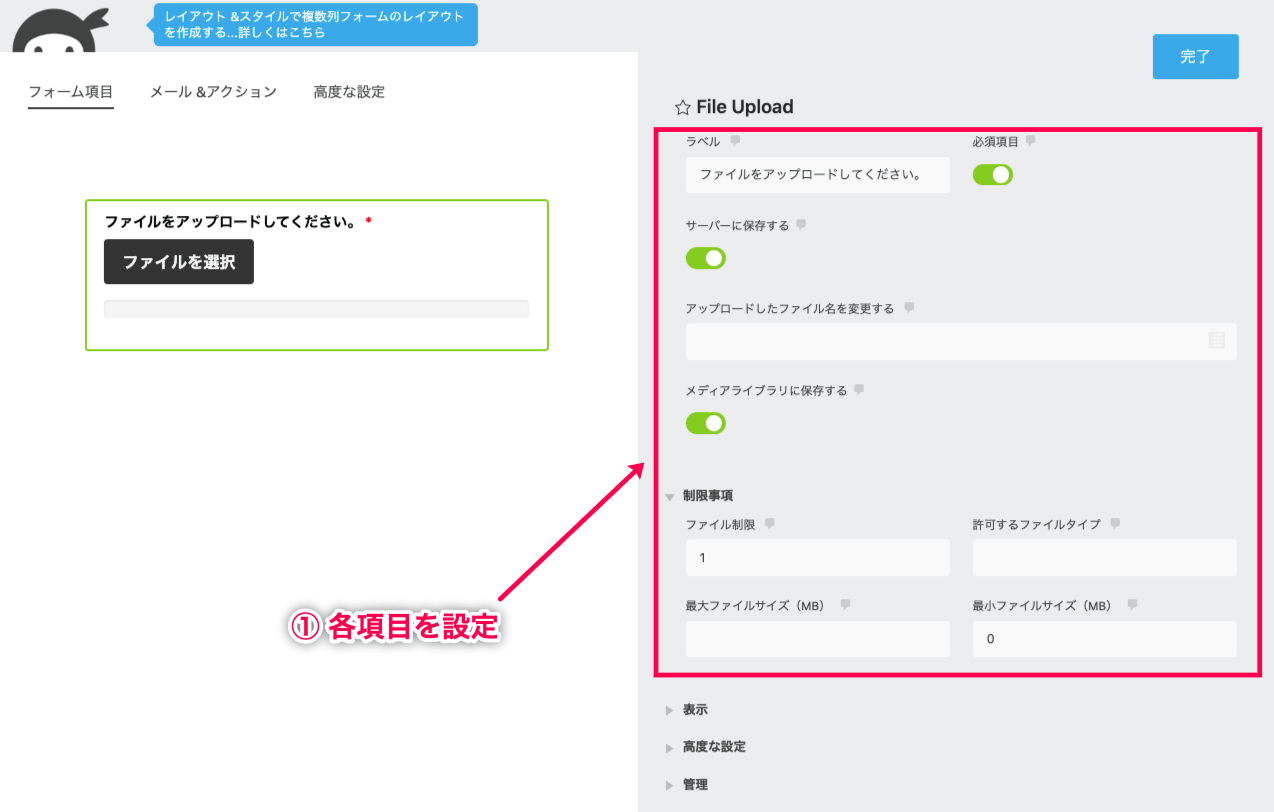Toggle the サーバーに保存する switch
This screenshot has width=1274, height=812.
[x=705, y=258]
